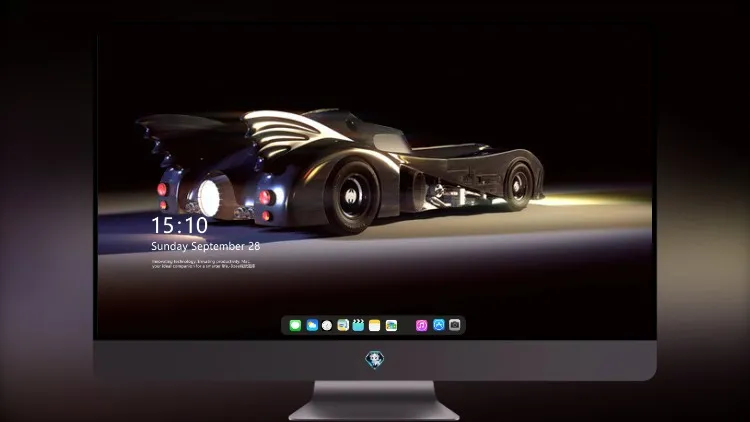Open the teal clapperboard video app
The image size is (750, 422).
(358, 325)
